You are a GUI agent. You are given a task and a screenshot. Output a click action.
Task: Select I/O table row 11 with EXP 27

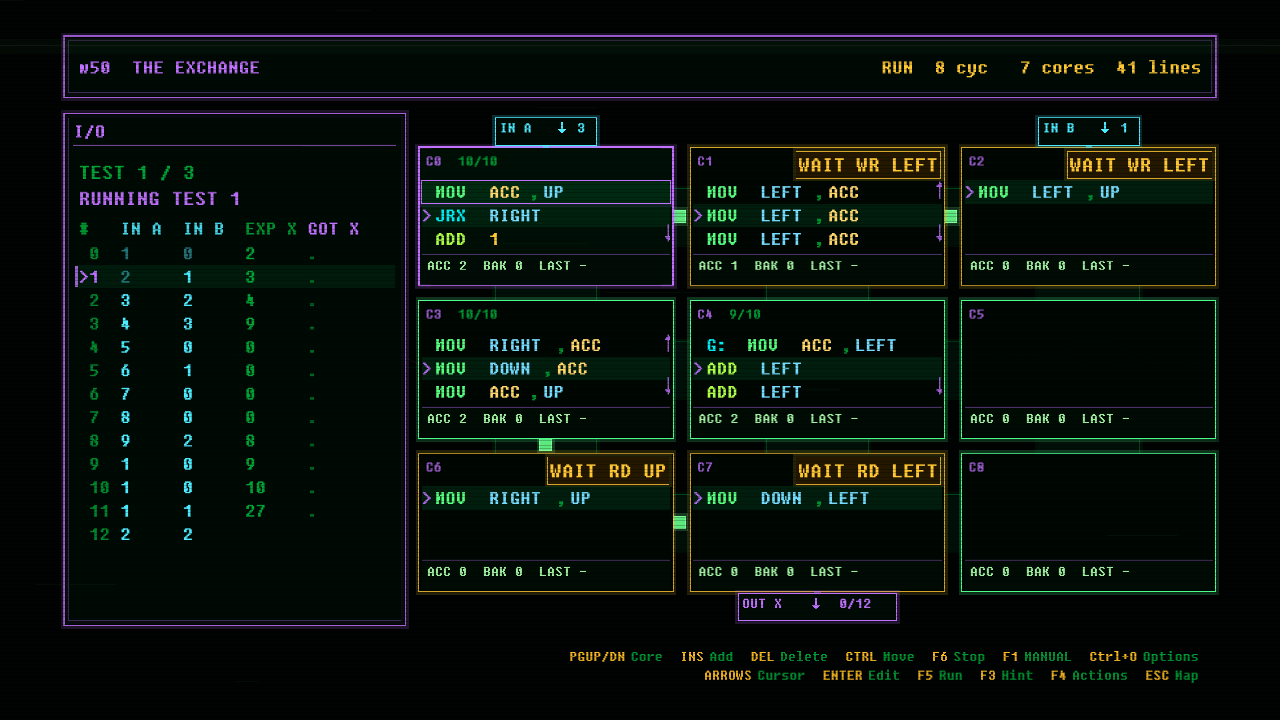[x=236, y=511]
